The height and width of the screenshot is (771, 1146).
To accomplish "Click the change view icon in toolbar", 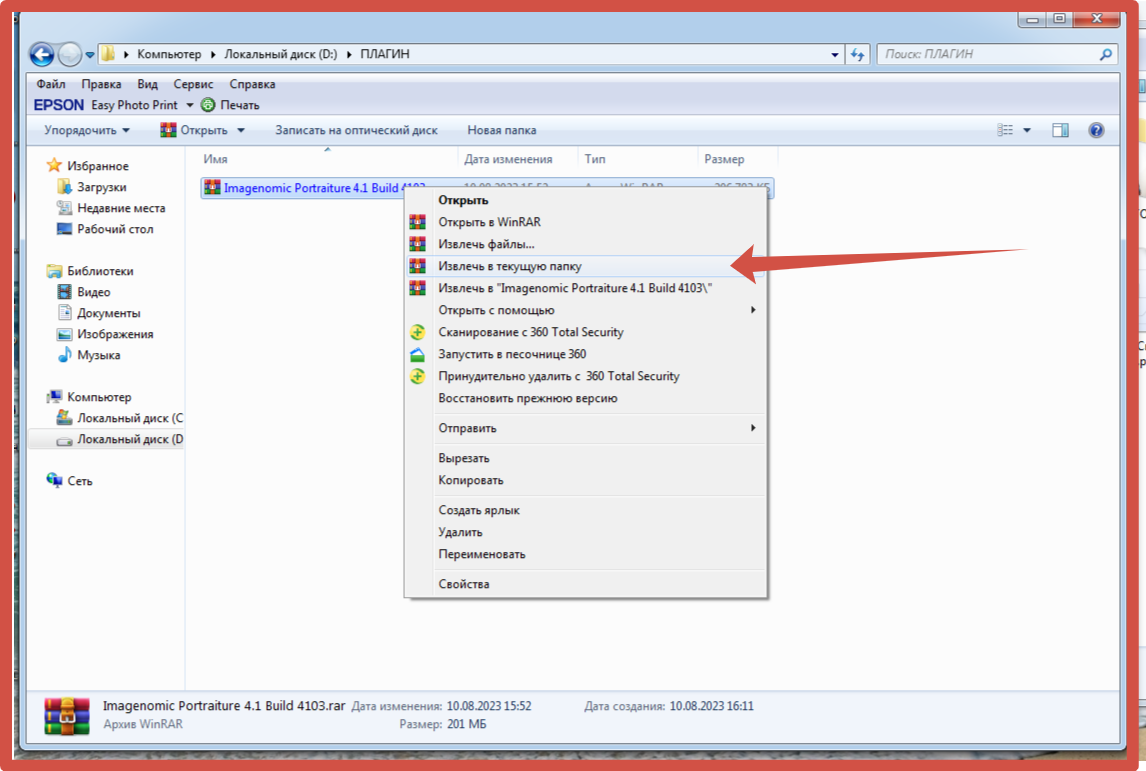I will click(1006, 130).
